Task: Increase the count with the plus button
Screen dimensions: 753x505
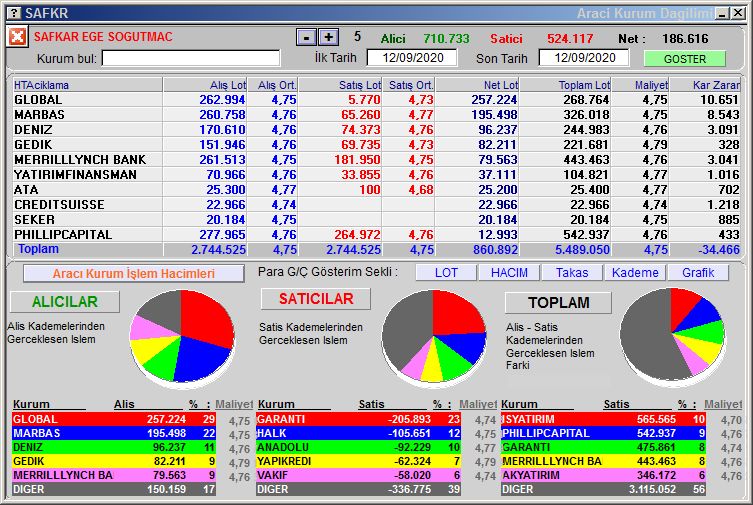Action: (x=328, y=37)
